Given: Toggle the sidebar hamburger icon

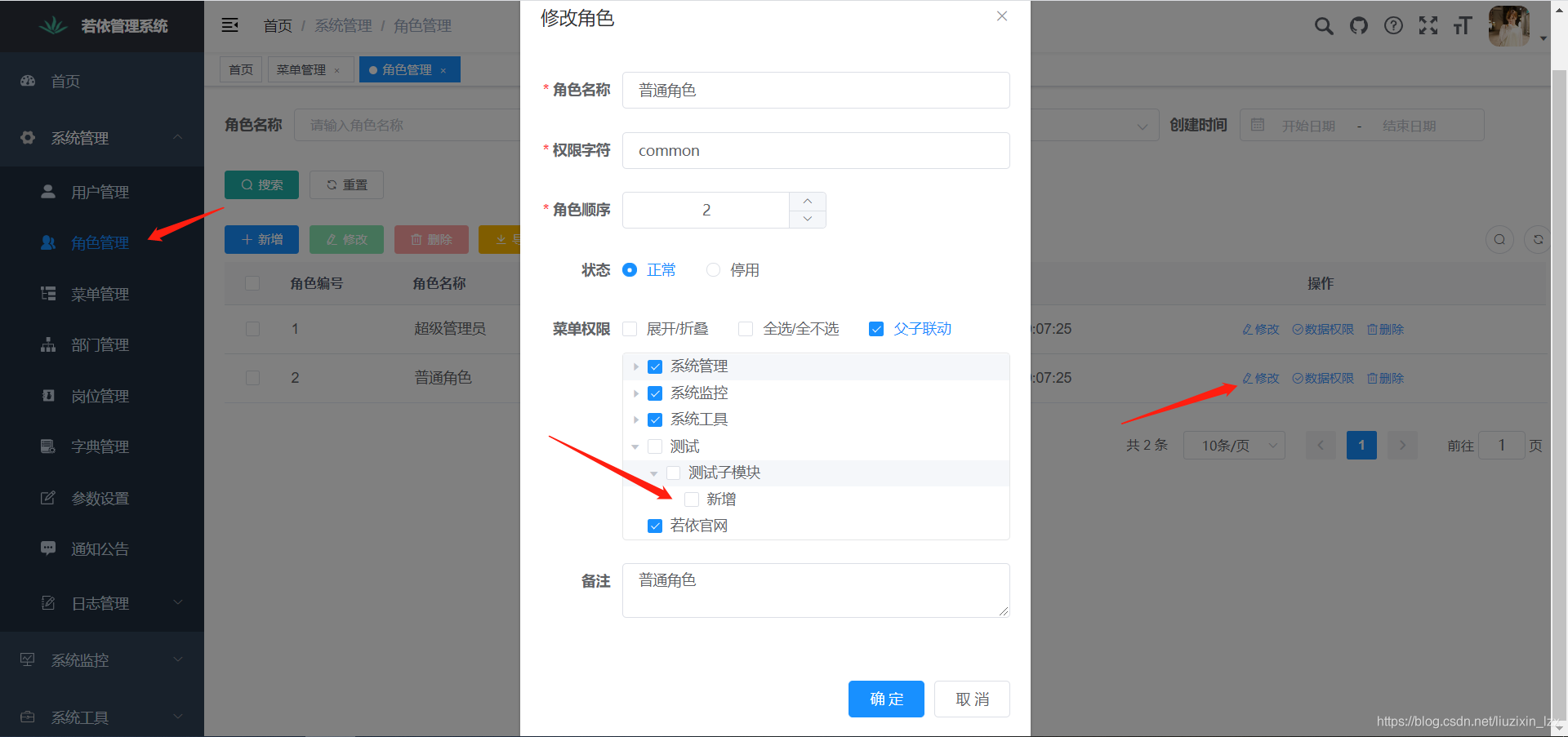Looking at the screenshot, I should pos(230,25).
